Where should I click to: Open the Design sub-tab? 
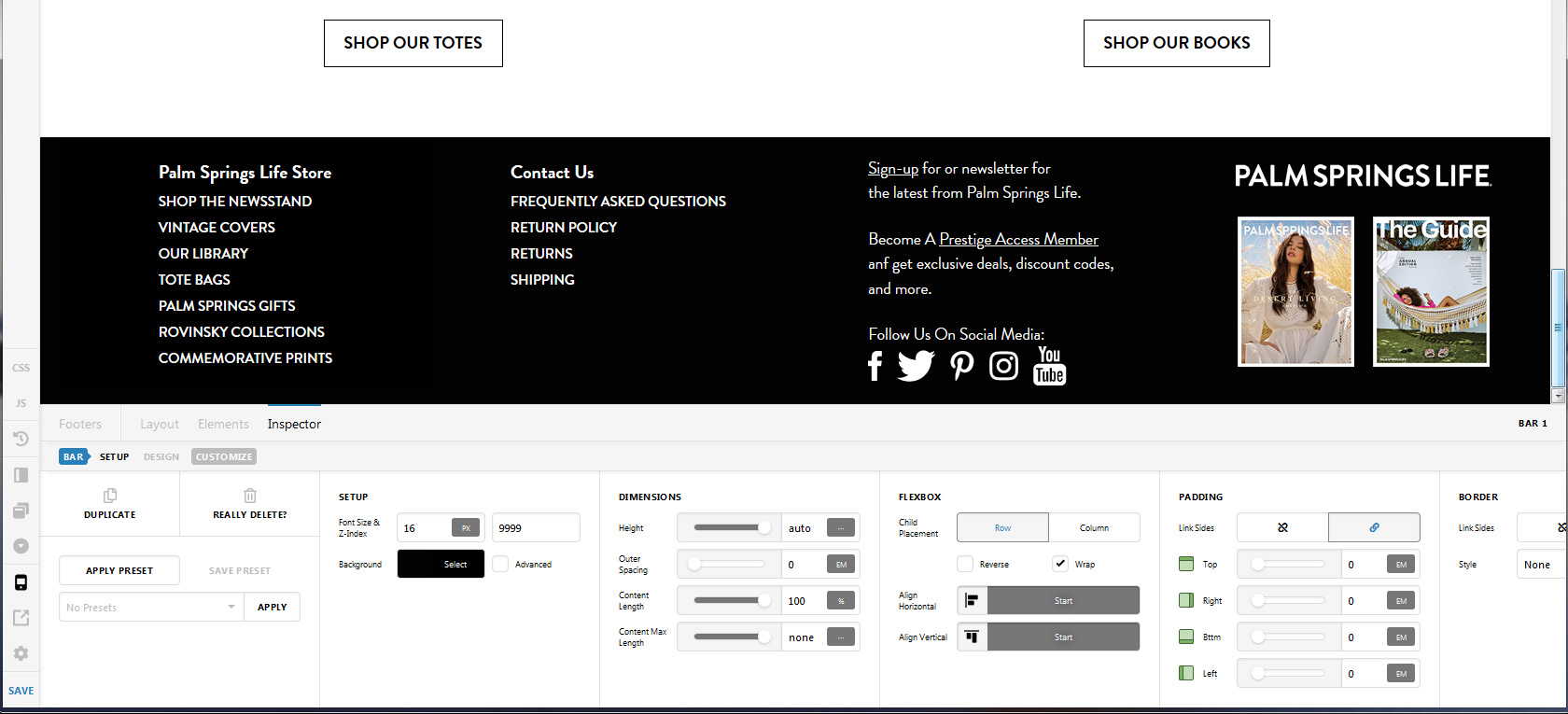click(161, 456)
